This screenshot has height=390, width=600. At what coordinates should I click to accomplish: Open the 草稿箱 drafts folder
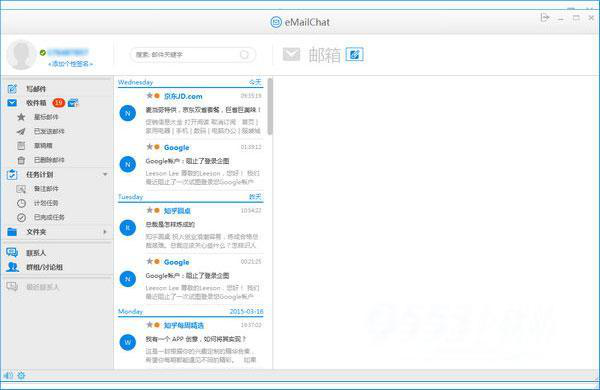(34, 145)
